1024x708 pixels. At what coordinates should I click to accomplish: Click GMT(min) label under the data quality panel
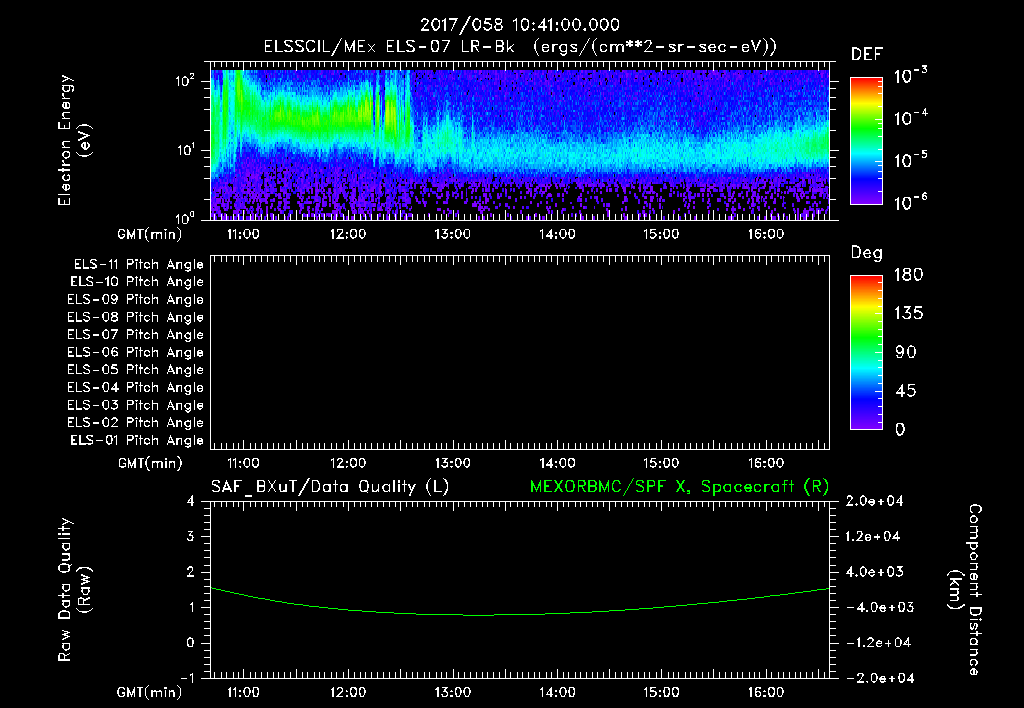(150, 692)
